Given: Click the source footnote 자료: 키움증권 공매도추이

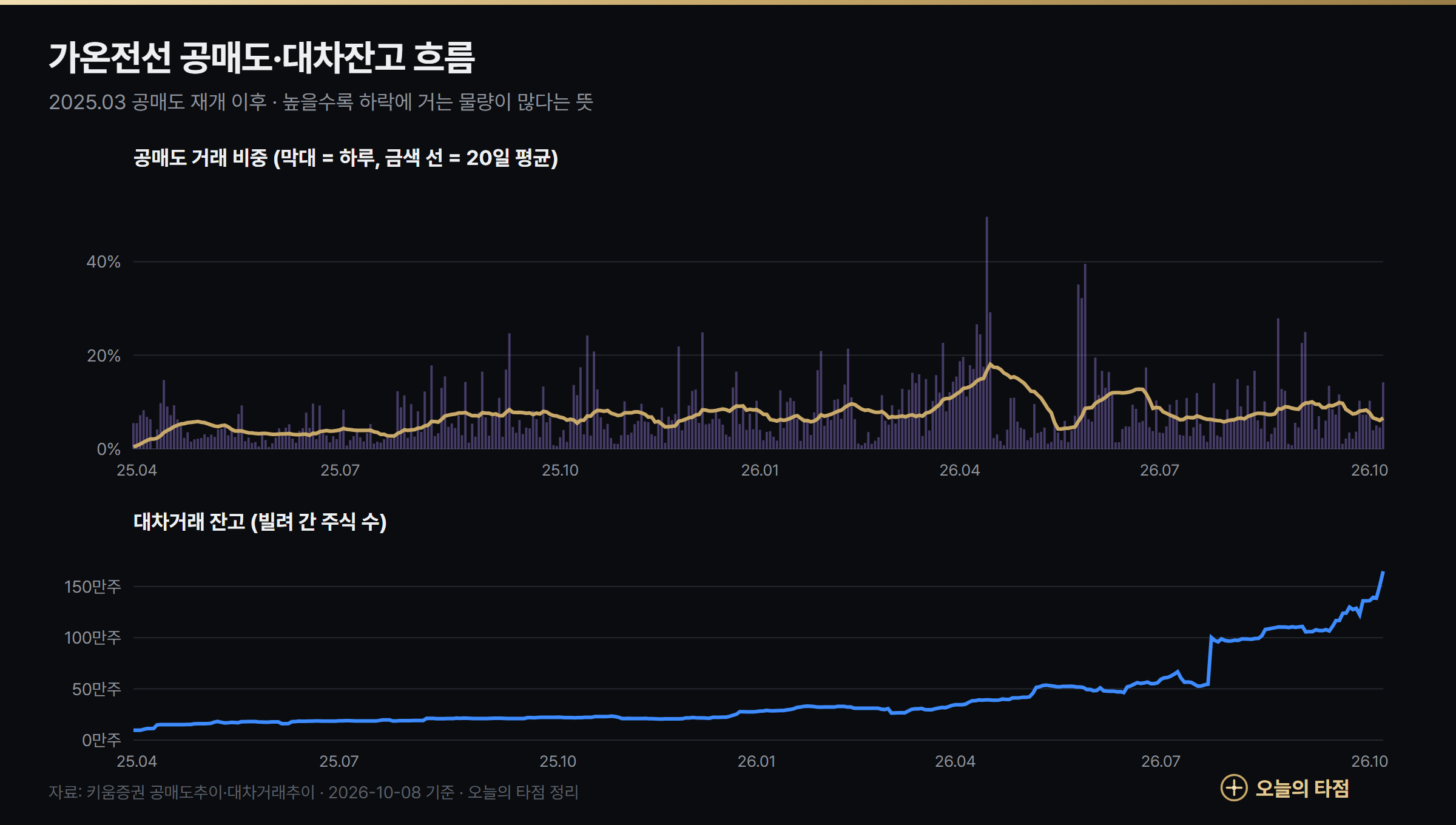Looking at the screenshot, I should coord(314,792).
